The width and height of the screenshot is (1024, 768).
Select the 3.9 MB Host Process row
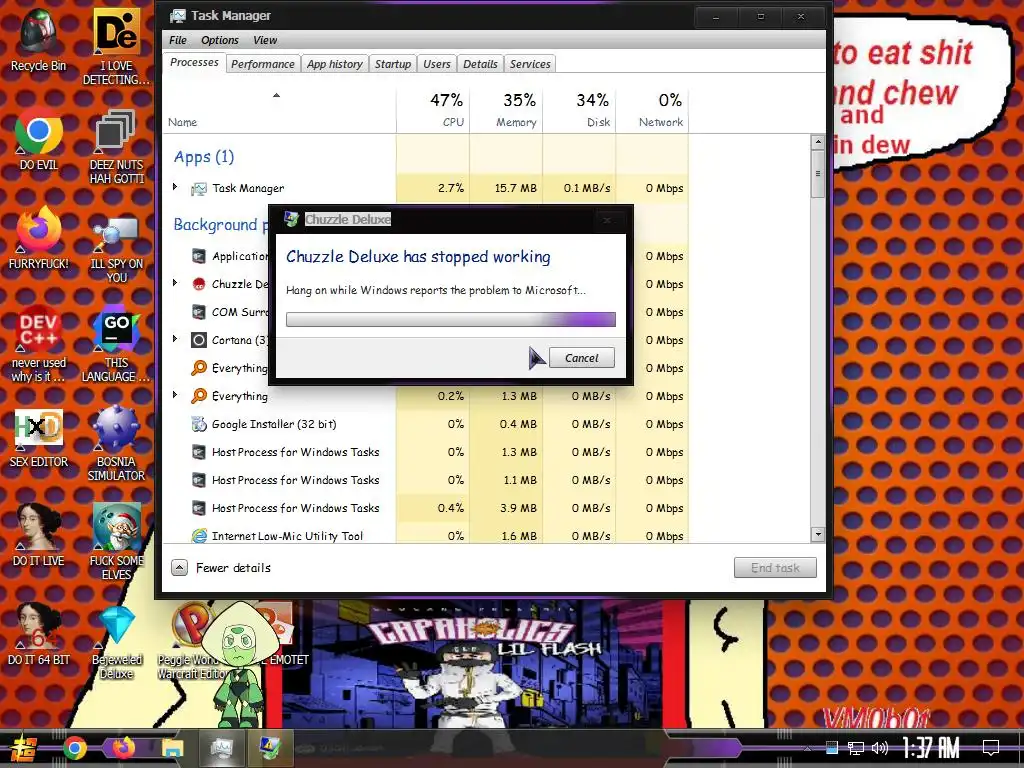click(x=424, y=507)
